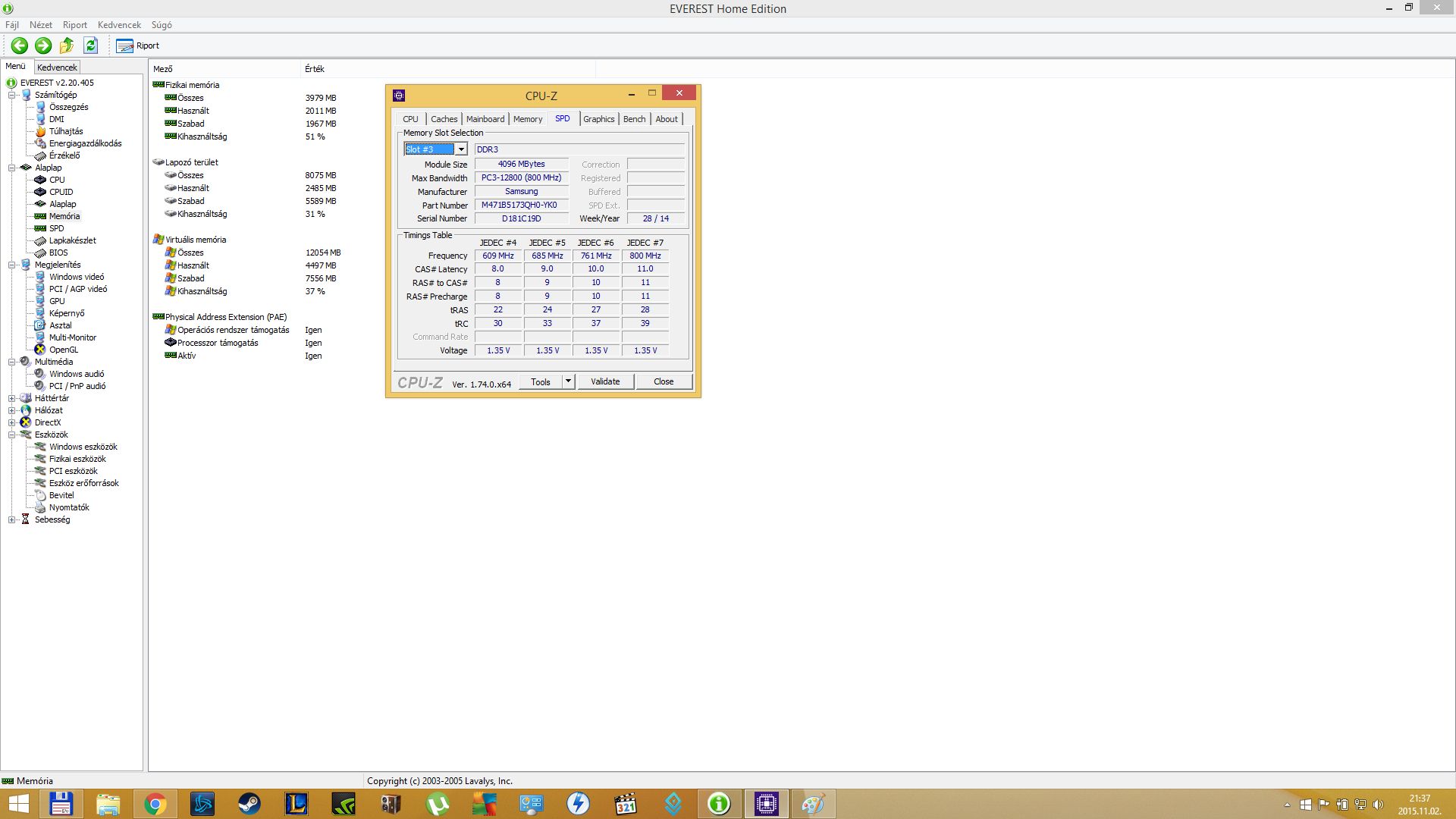Switch to the Menü sidebar tab

pyautogui.click(x=16, y=67)
